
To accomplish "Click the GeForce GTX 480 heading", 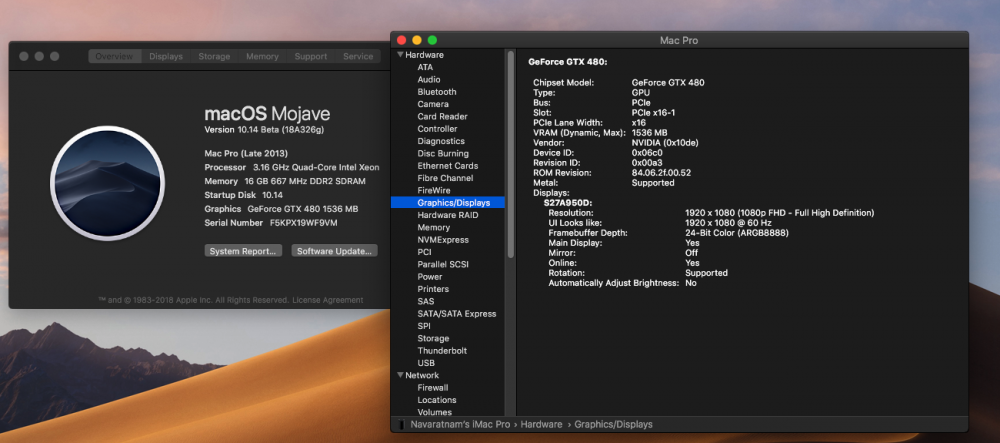I will 568,62.
